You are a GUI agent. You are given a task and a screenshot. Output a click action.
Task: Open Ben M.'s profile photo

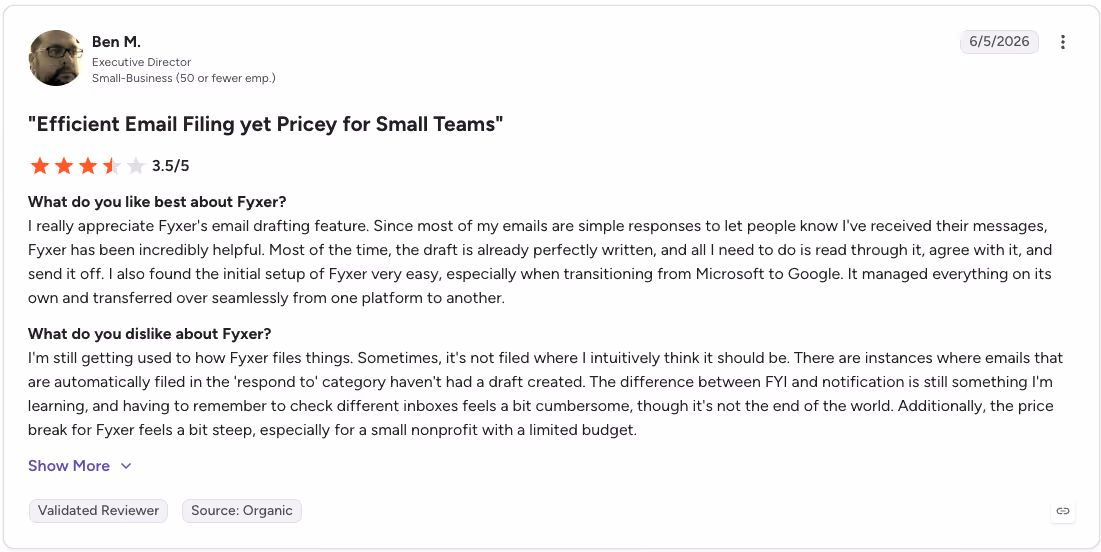tap(57, 58)
